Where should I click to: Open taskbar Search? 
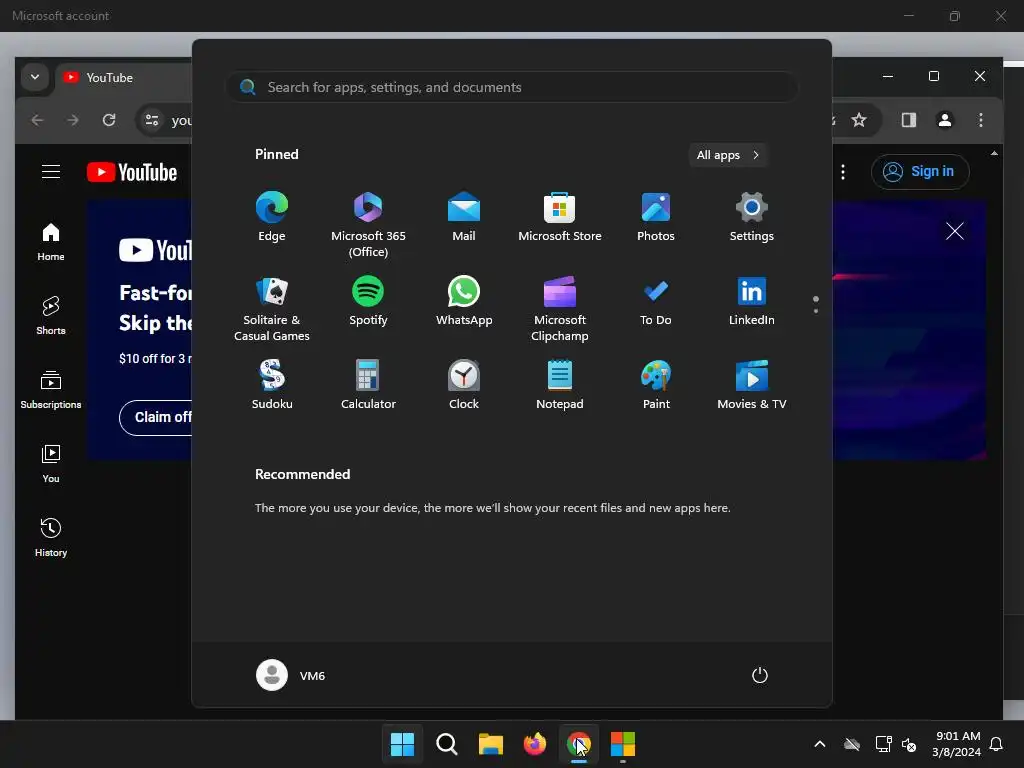447,744
